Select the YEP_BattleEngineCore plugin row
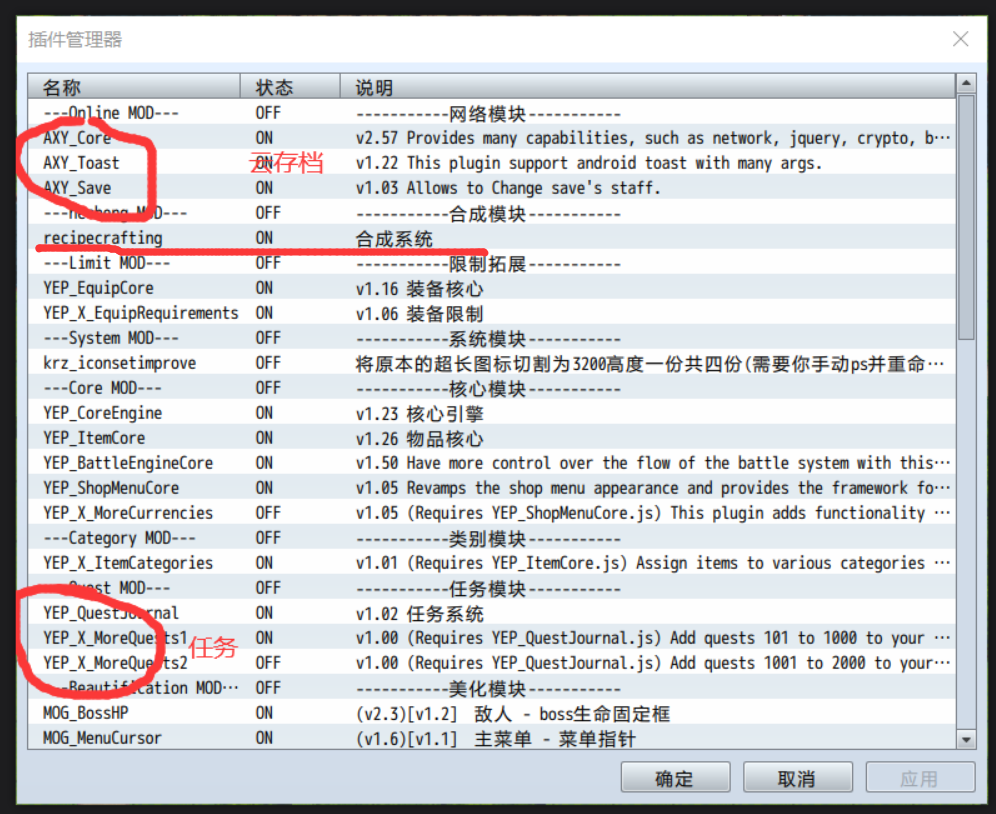This screenshot has width=996, height=814. 492,463
